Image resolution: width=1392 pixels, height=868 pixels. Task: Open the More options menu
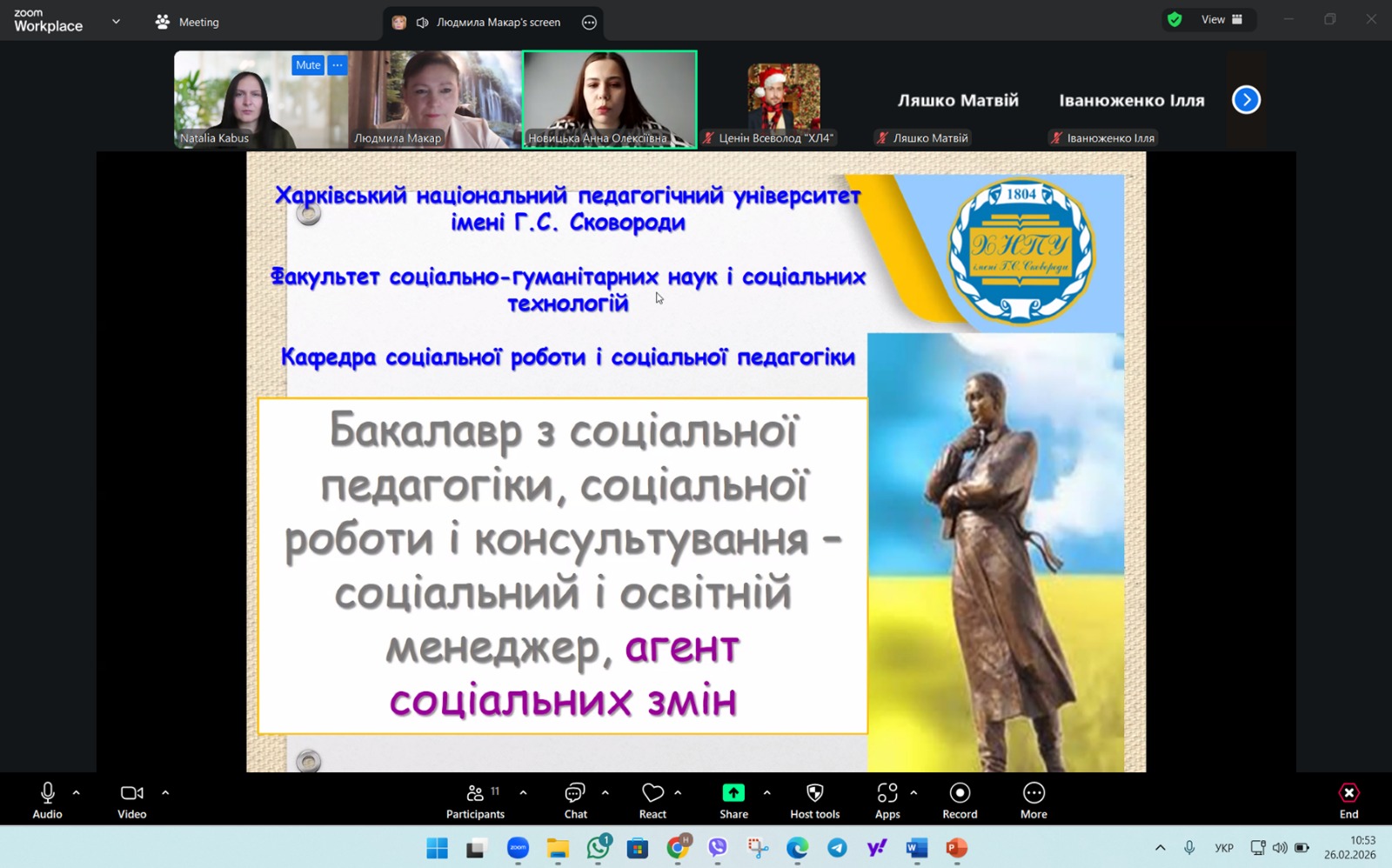[x=1034, y=800]
